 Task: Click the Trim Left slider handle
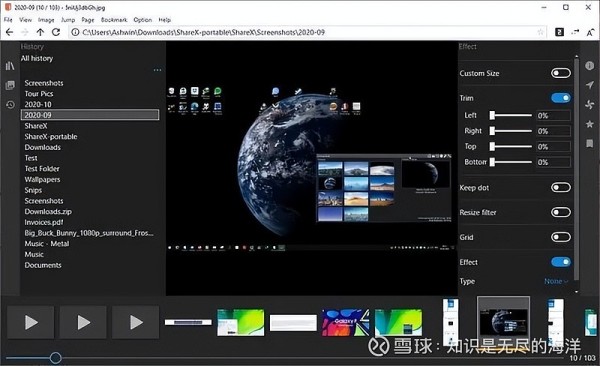pyautogui.click(x=492, y=115)
